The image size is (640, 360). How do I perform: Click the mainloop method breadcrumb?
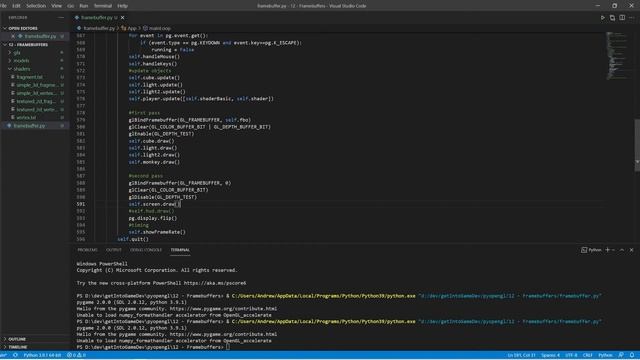157,28
